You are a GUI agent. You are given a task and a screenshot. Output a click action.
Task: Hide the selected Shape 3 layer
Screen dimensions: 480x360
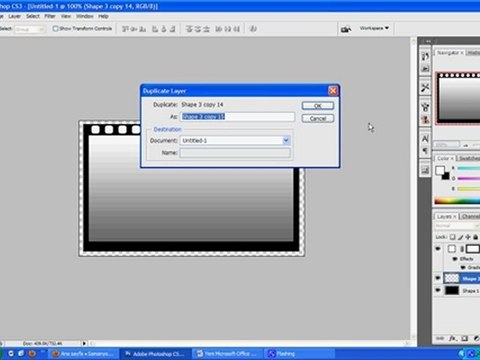click(438, 278)
